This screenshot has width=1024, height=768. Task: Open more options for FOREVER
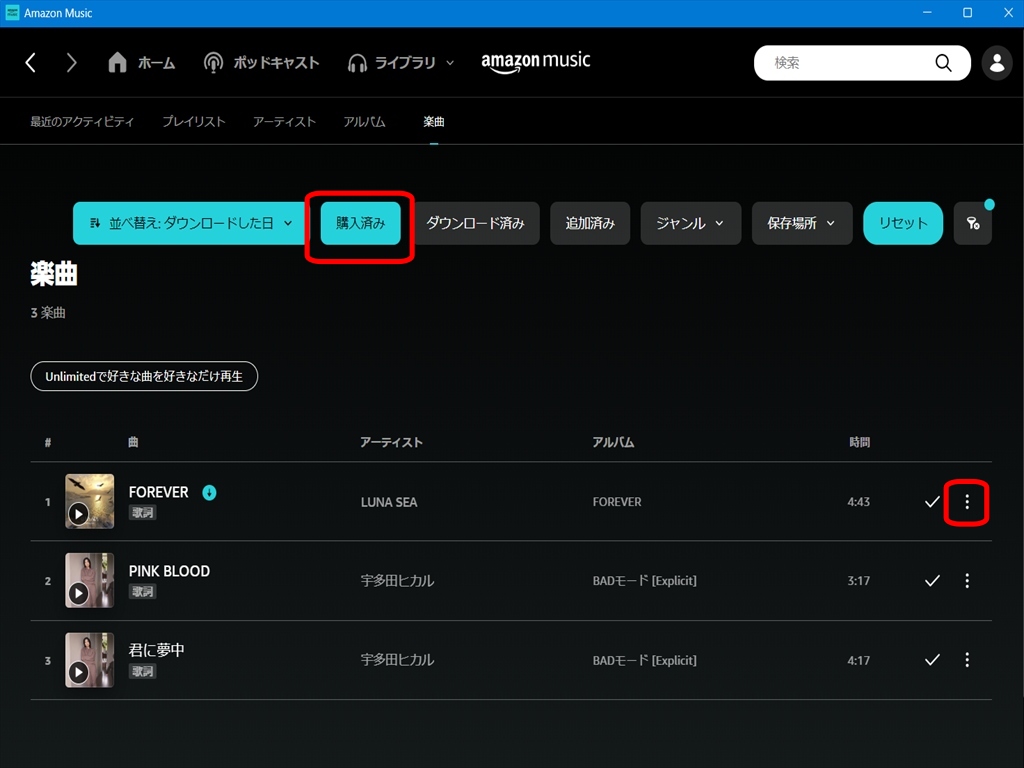(x=967, y=502)
